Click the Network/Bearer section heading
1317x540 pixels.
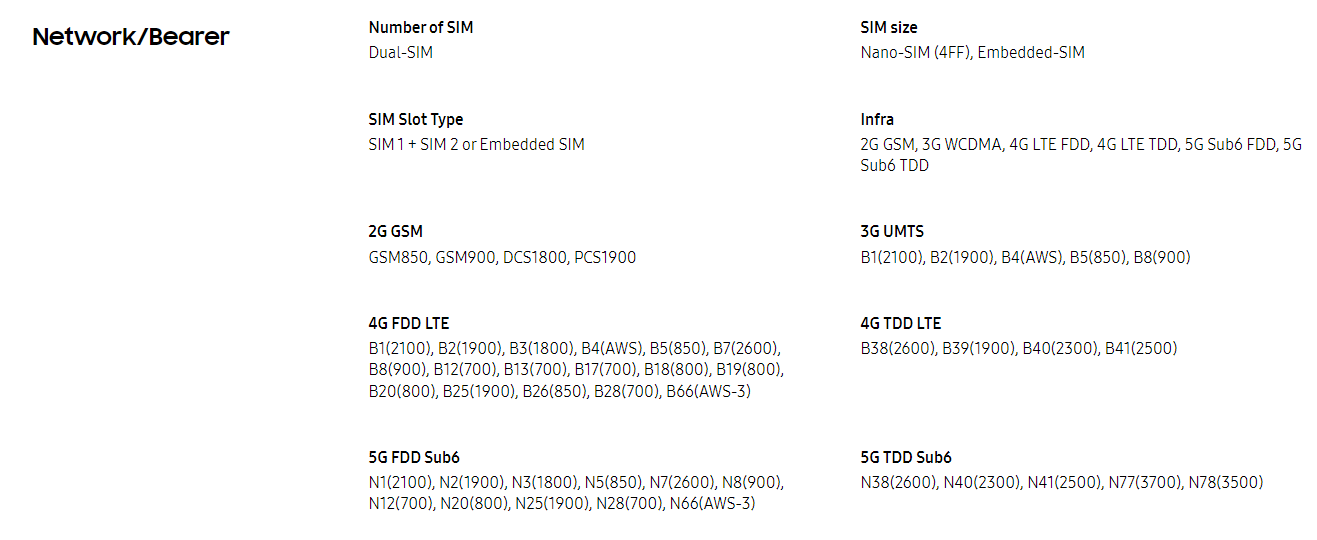coord(131,37)
